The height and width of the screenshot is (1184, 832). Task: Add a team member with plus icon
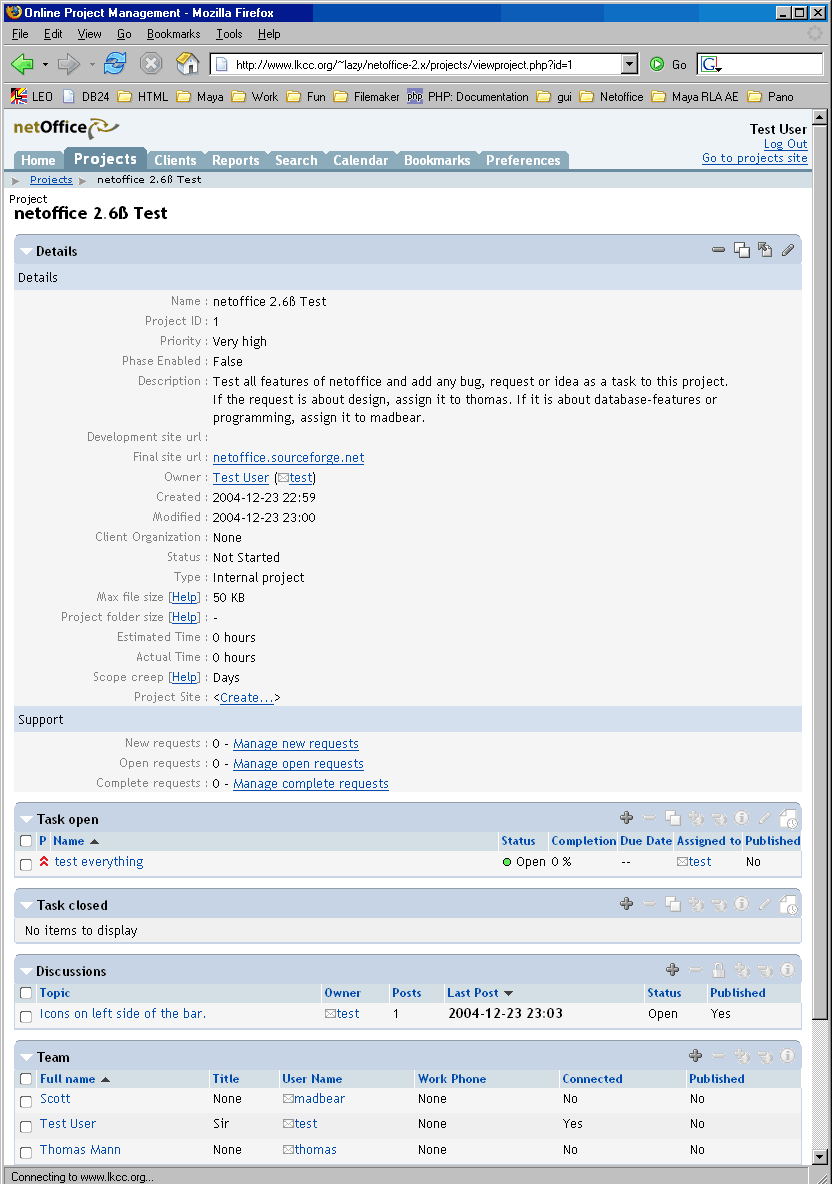pyautogui.click(x=696, y=1056)
